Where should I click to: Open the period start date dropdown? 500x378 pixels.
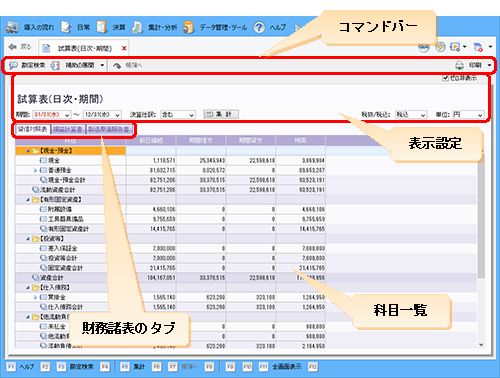click(67, 115)
